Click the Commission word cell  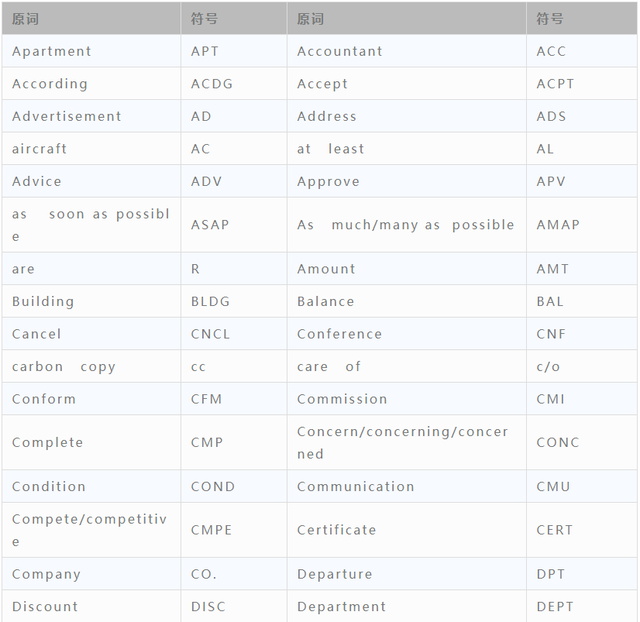tap(342, 399)
